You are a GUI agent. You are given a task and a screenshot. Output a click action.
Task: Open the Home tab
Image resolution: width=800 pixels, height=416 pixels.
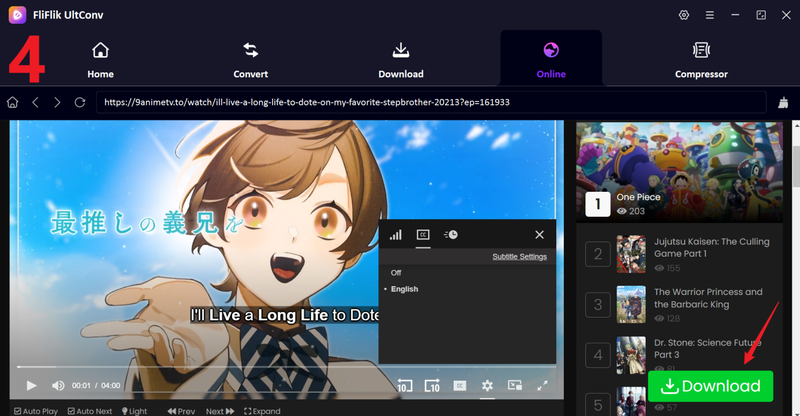point(101,60)
